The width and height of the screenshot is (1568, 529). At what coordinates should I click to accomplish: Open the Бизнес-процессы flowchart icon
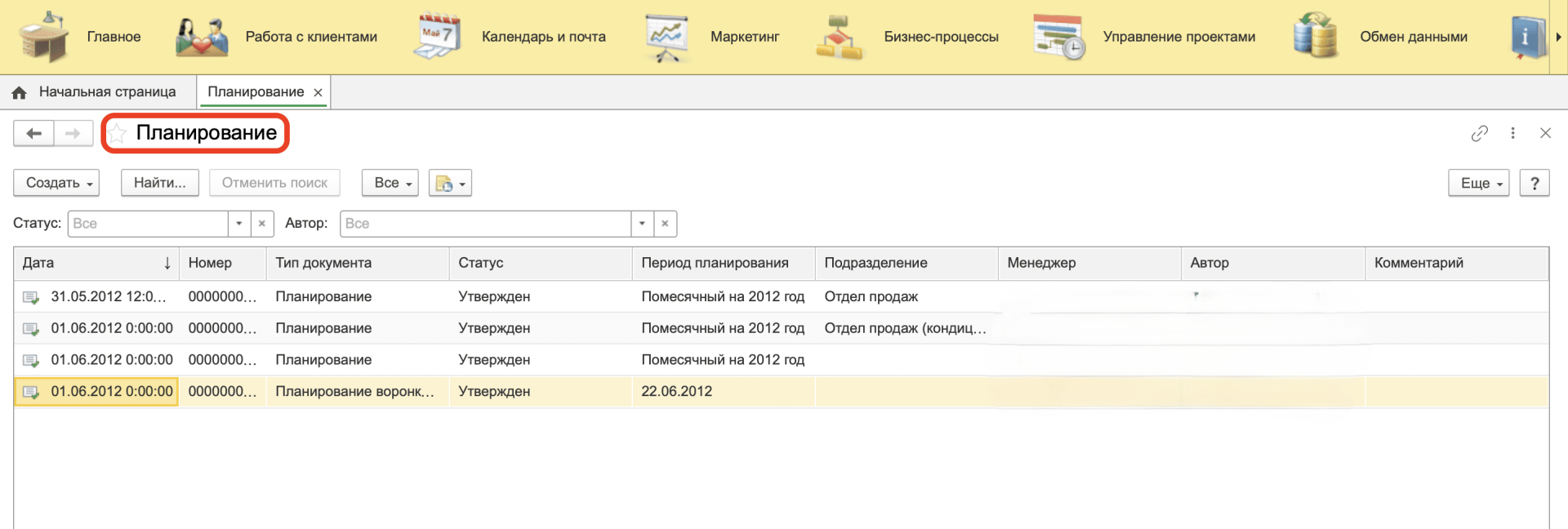[x=840, y=37]
